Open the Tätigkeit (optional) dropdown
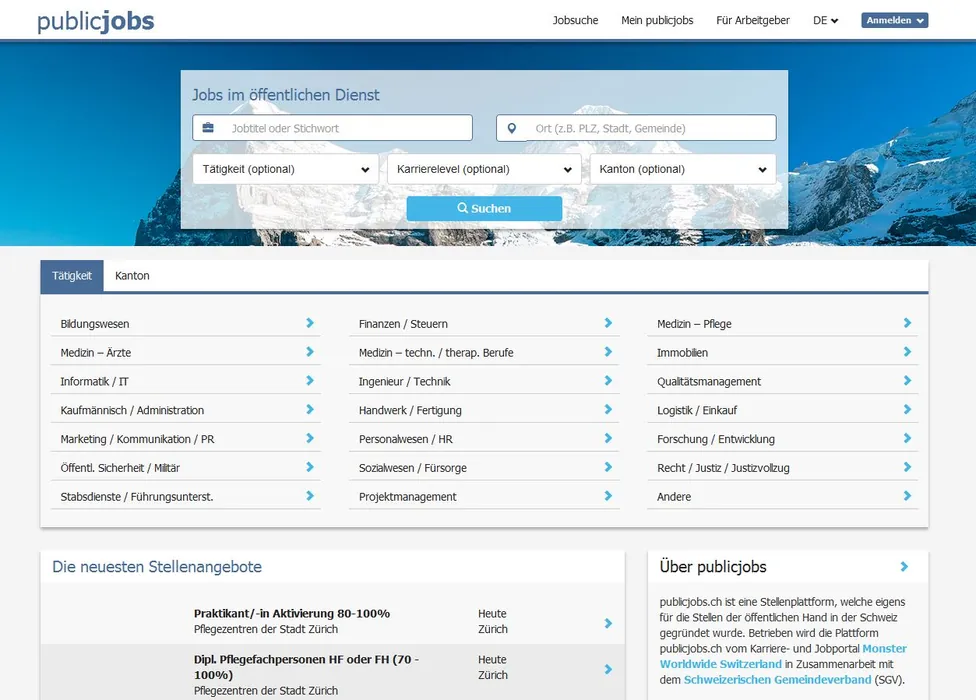 pyautogui.click(x=286, y=169)
